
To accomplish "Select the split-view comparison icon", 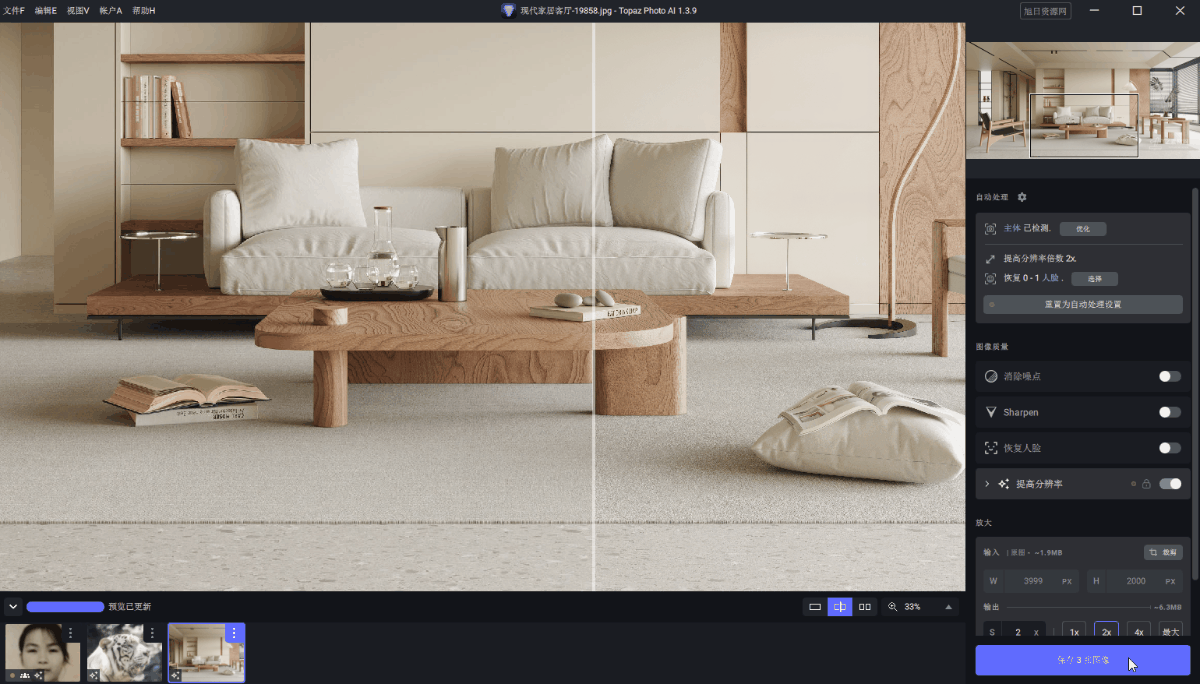I will point(839,606).
